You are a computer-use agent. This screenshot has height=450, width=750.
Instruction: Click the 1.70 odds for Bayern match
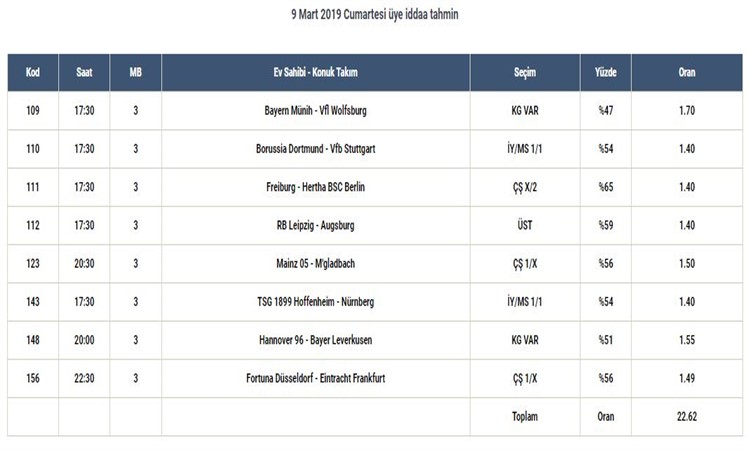click(x=687, y=110)
